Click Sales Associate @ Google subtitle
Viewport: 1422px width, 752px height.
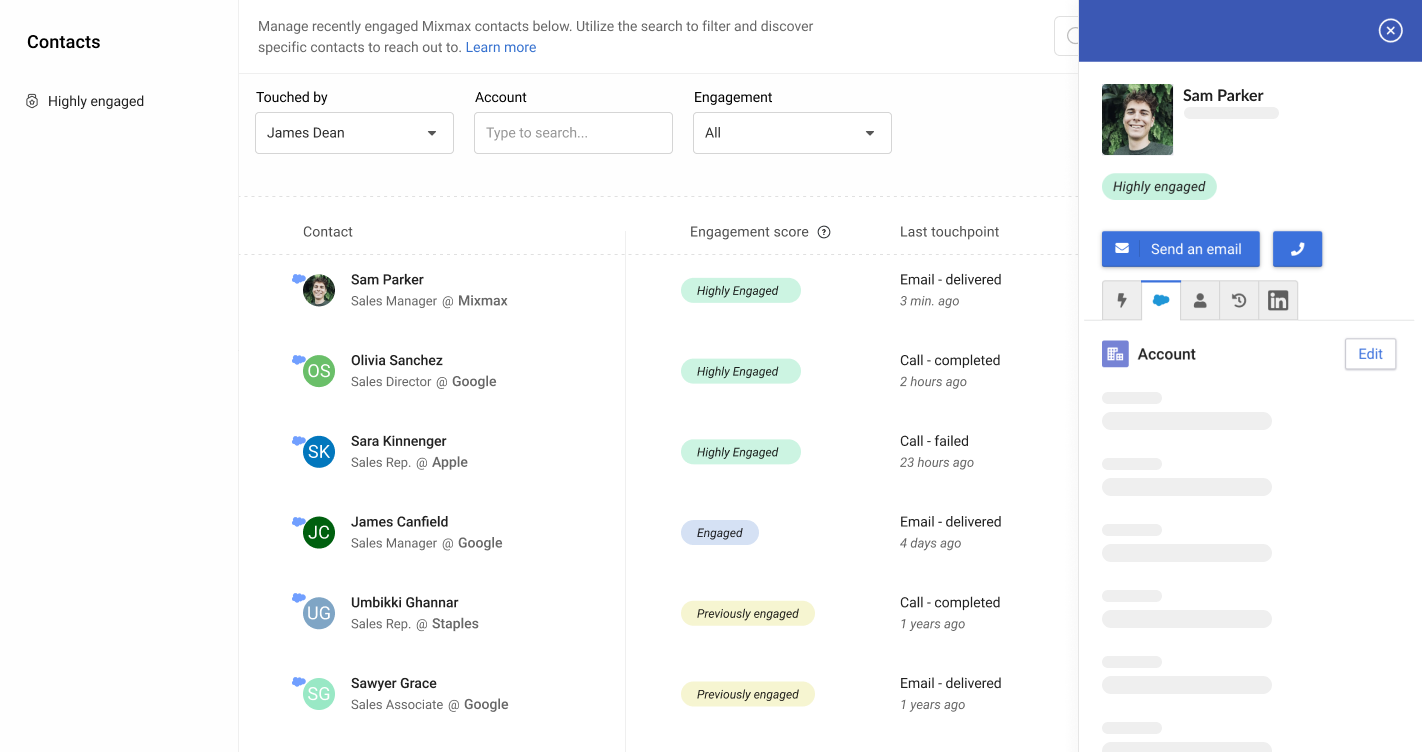pos(430,705)
